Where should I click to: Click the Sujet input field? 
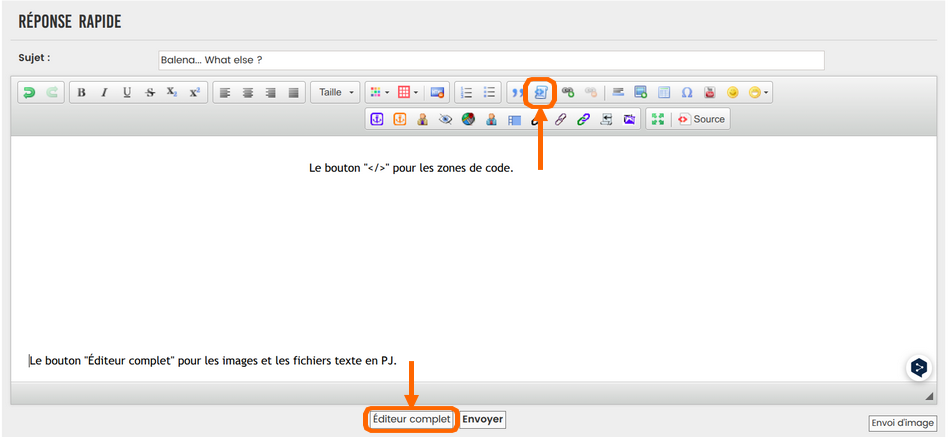[x=491, y=60]
